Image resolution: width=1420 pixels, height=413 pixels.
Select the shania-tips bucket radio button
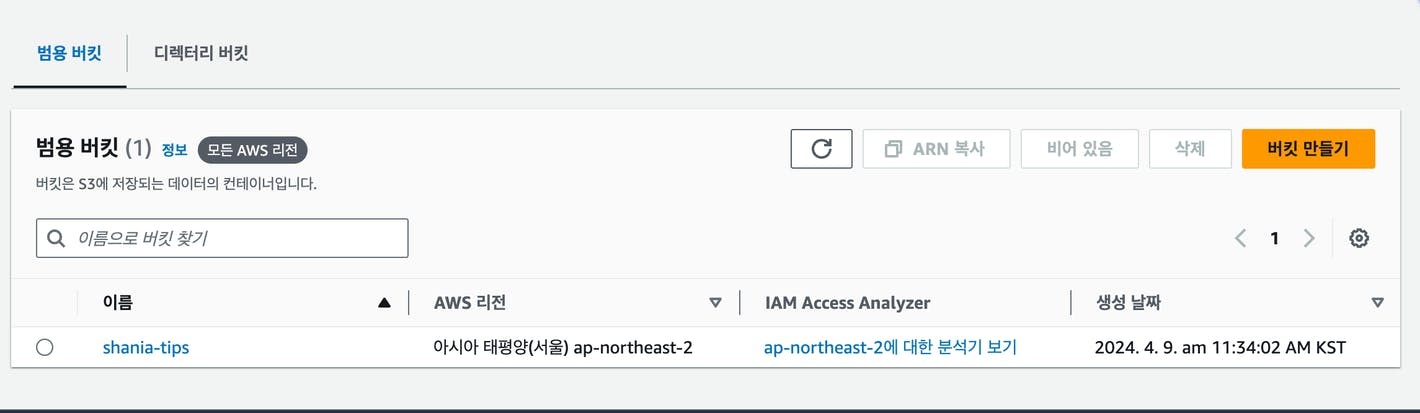(x=44, y=347)
